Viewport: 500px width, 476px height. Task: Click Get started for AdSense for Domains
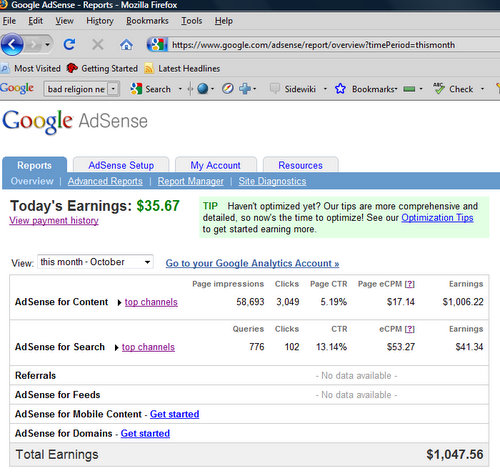(145, 433)
